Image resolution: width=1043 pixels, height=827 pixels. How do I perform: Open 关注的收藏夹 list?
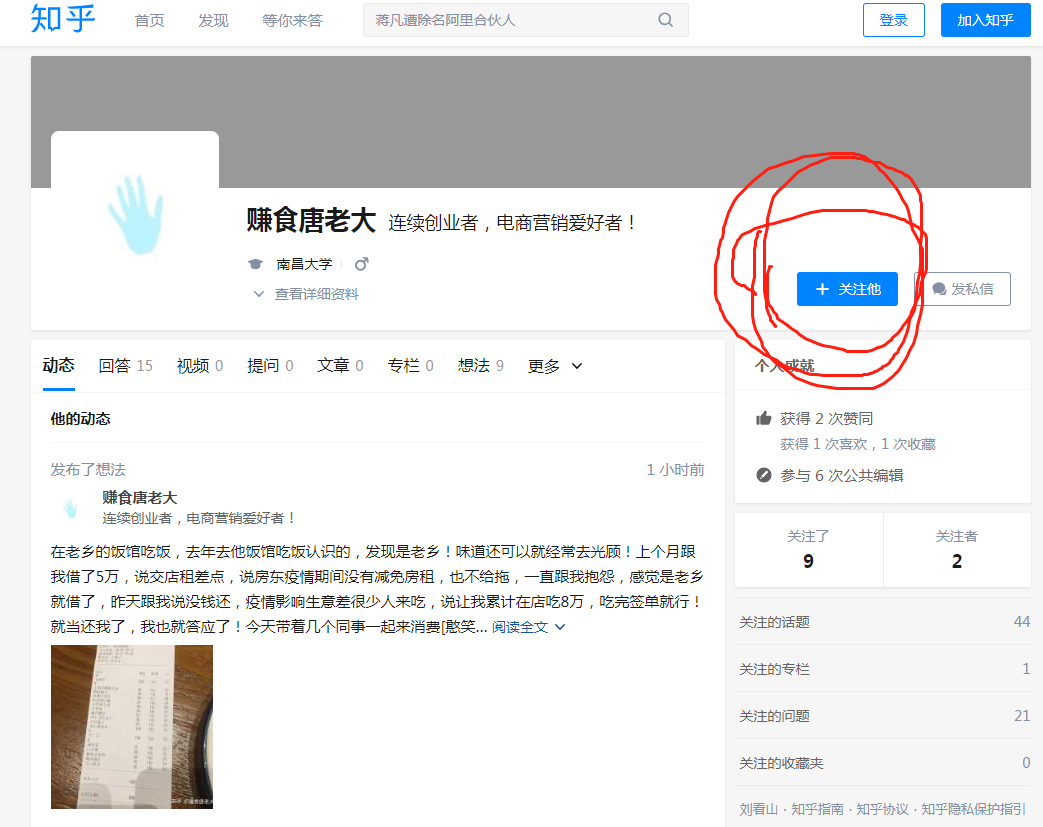[x=883, y=762]
